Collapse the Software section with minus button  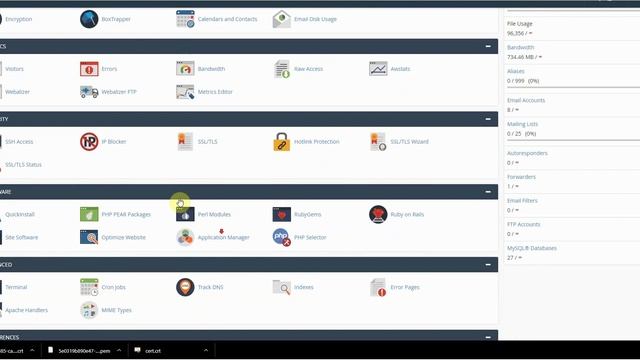point(488,191)
